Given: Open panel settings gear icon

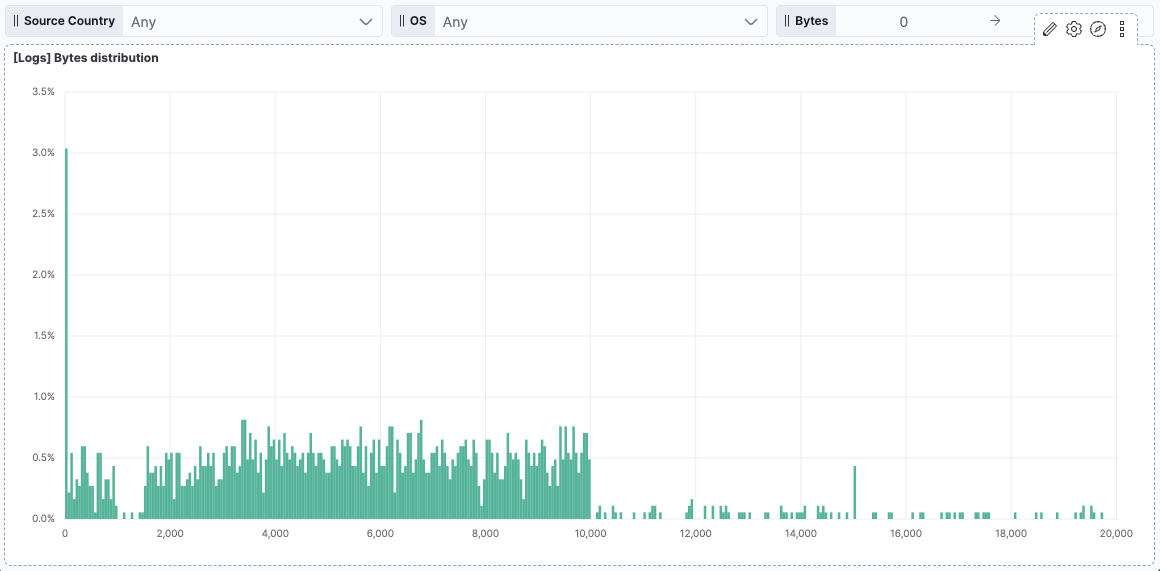Looking at the screenshot, I should pos(1073,29).
